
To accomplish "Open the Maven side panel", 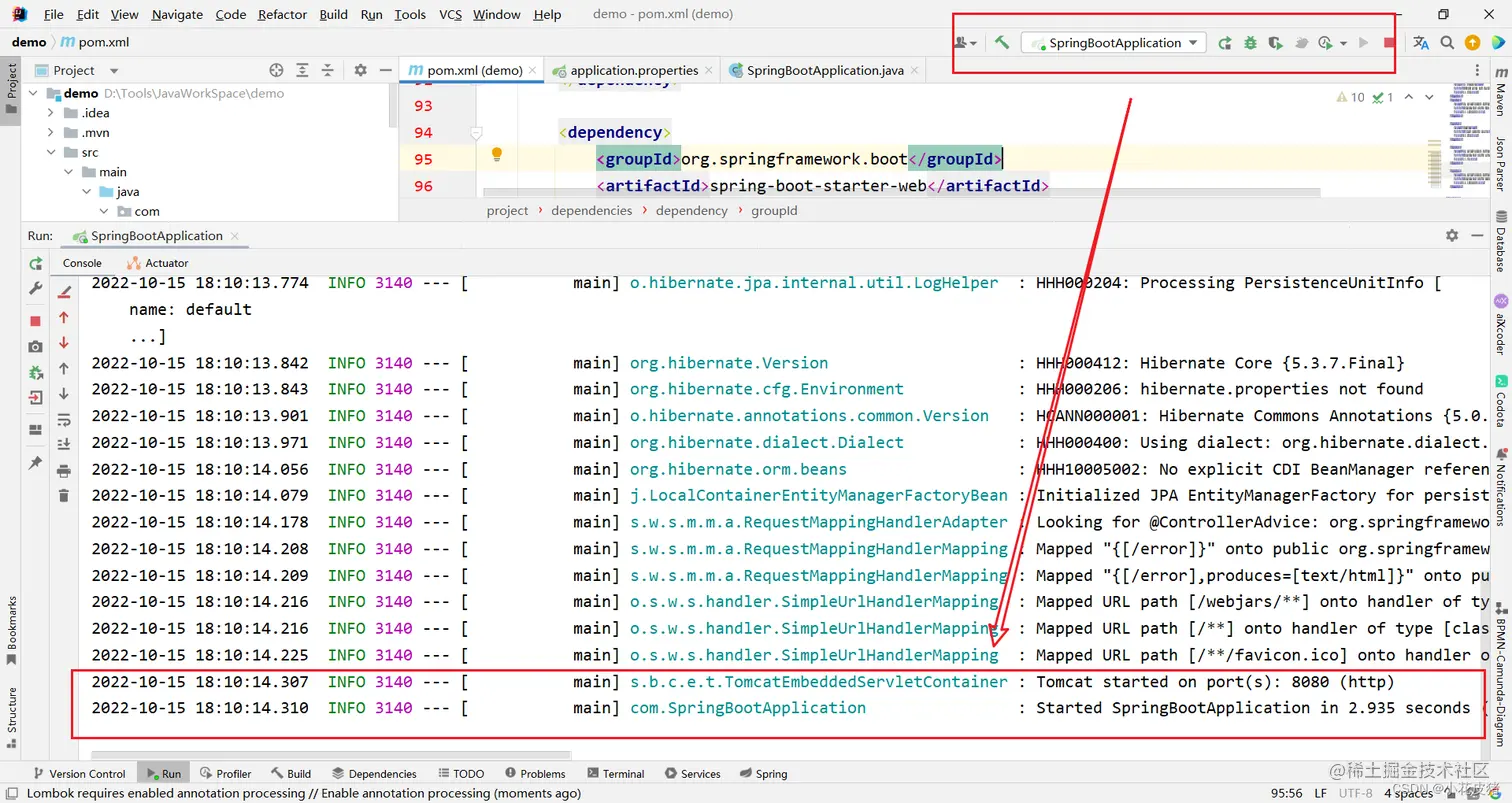I will pyautogui.click(x=1500, y=93).
